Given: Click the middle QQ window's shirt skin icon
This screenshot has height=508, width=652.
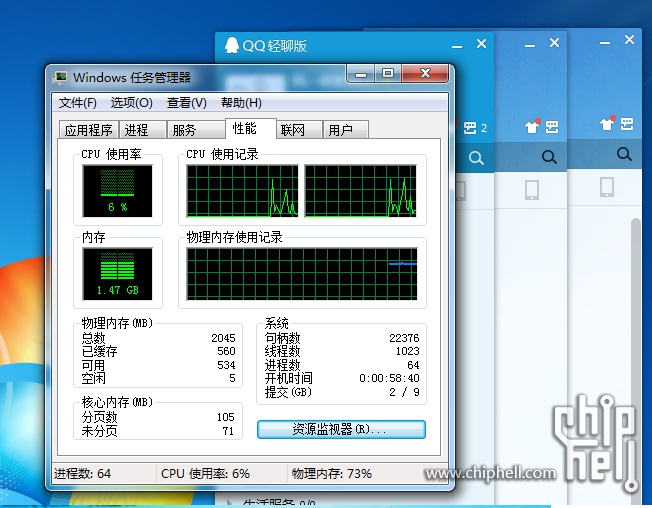Looking at the screenshot, I should coord(532,126).
